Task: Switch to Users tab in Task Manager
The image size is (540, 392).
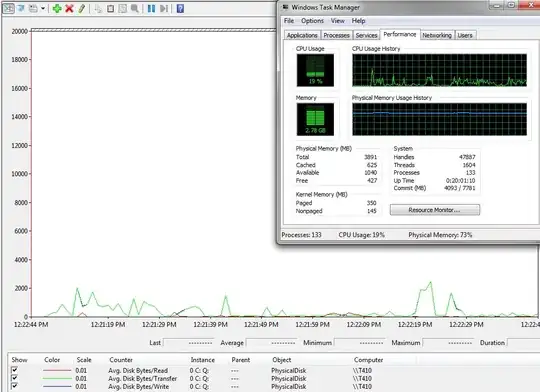Action: (465, 35)
